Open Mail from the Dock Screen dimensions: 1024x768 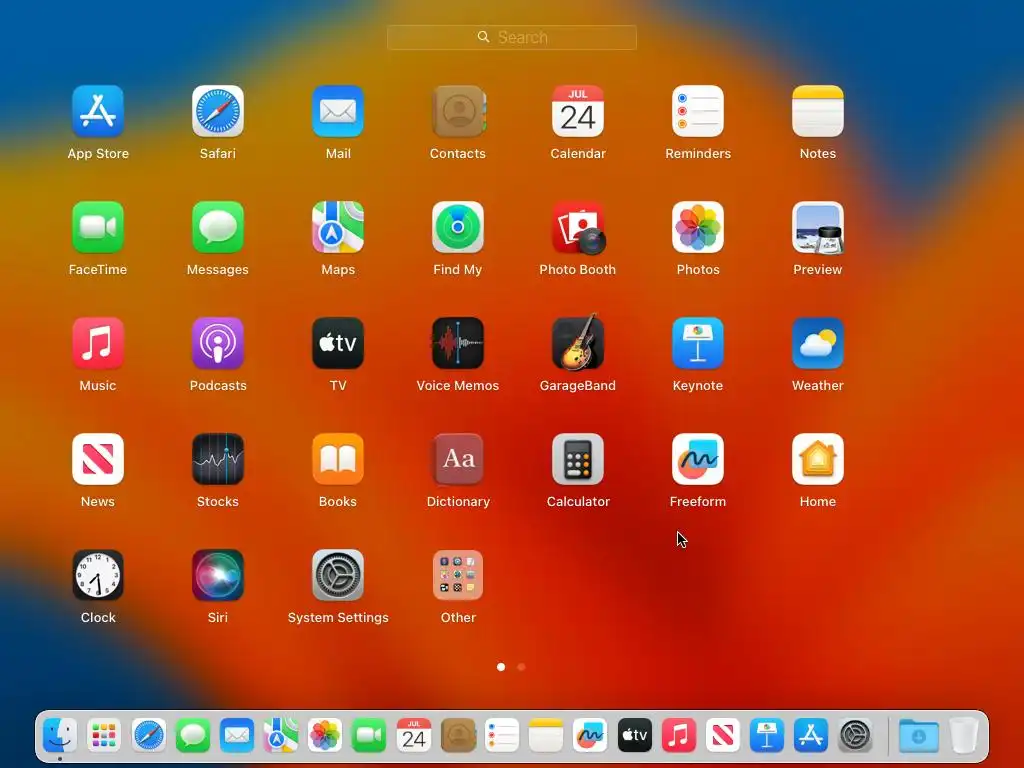[236, 736]
